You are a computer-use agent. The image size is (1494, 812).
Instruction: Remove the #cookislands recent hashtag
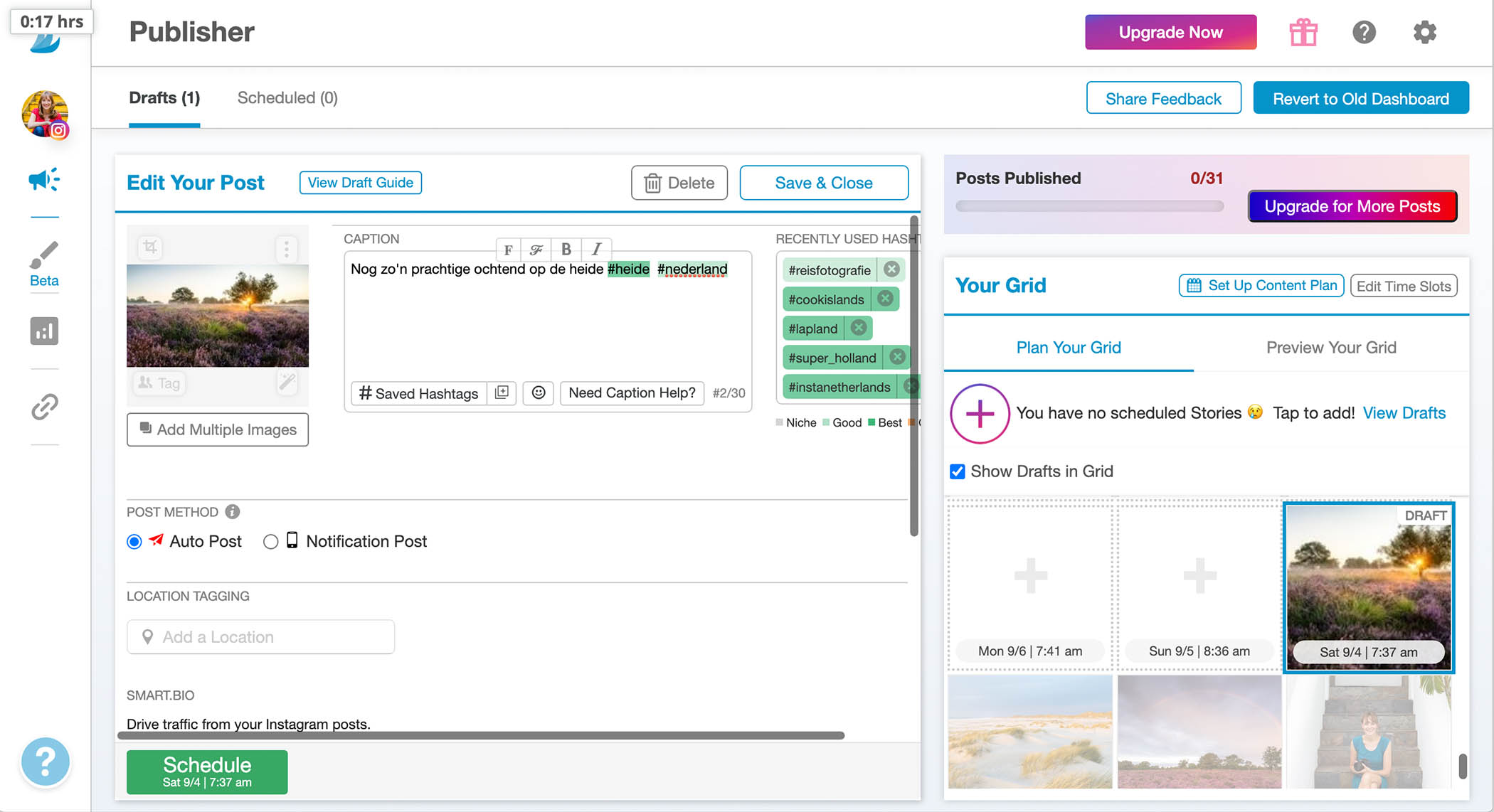pyautogui.click(x=885, y=299)
